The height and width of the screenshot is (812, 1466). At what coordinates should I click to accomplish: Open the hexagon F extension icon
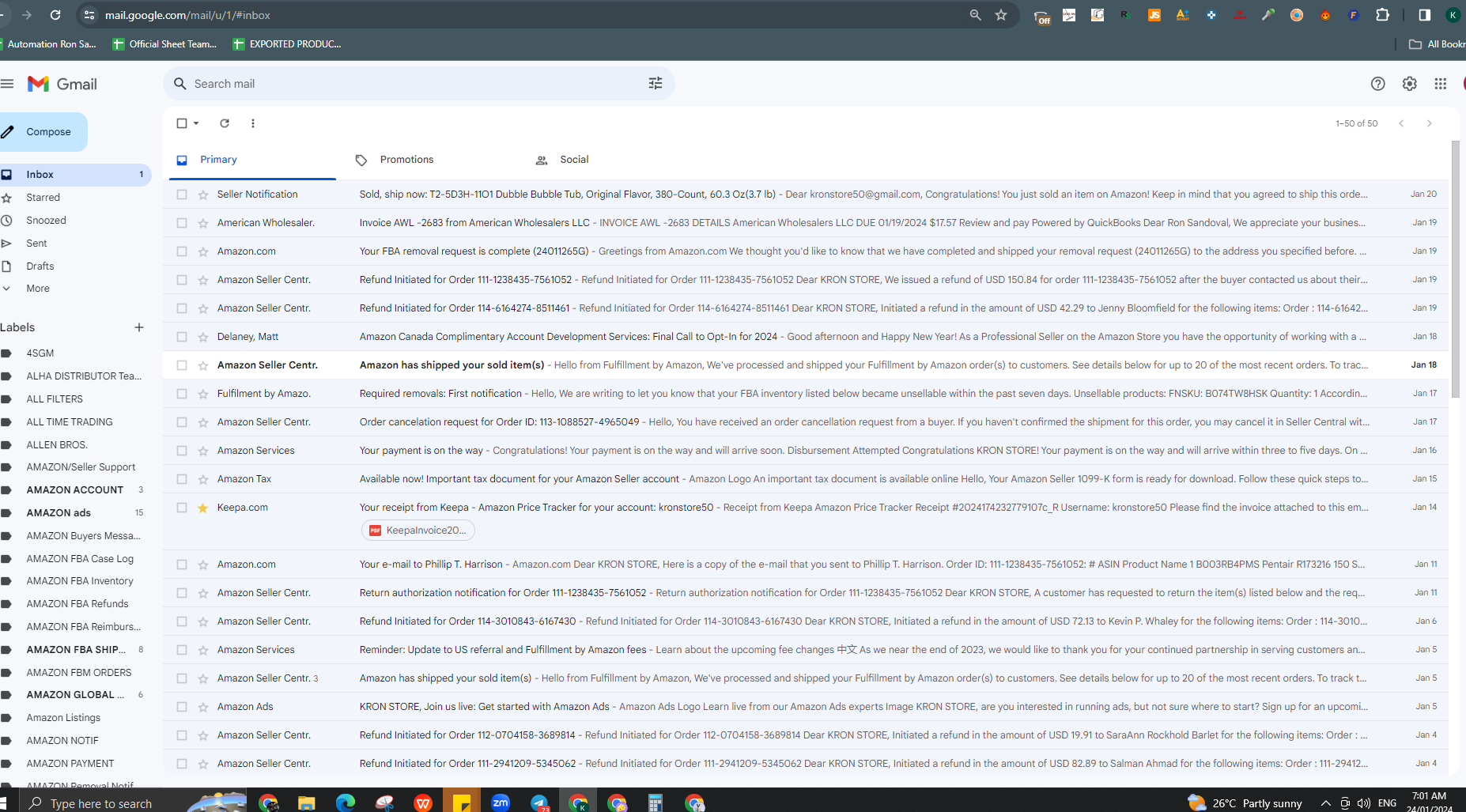(1354, 15)
